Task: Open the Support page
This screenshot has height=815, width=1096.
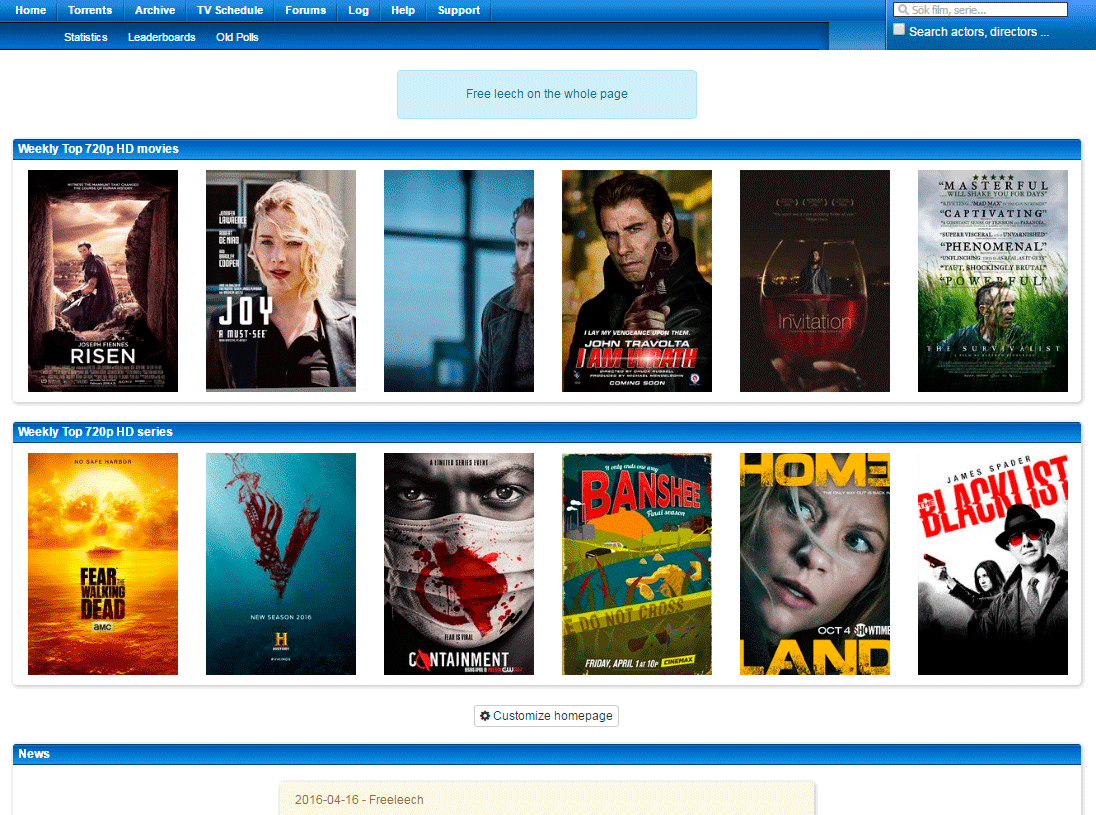Action: point(459,10)
